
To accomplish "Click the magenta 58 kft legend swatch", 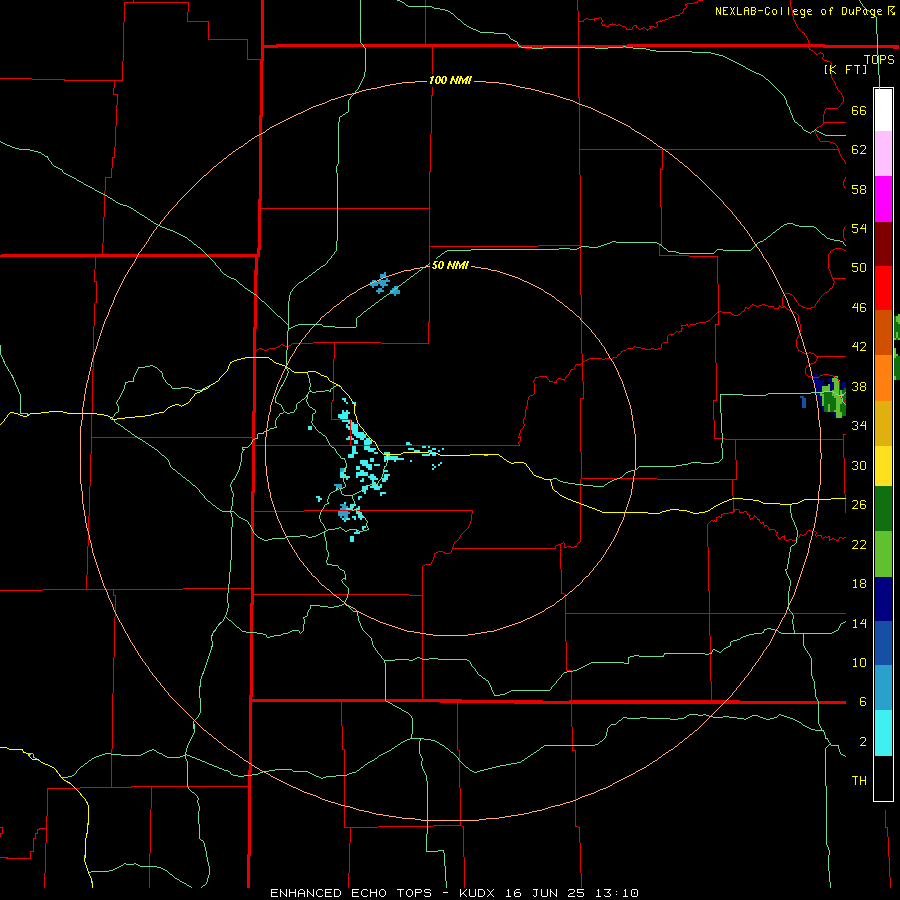I will click(883, 199).
